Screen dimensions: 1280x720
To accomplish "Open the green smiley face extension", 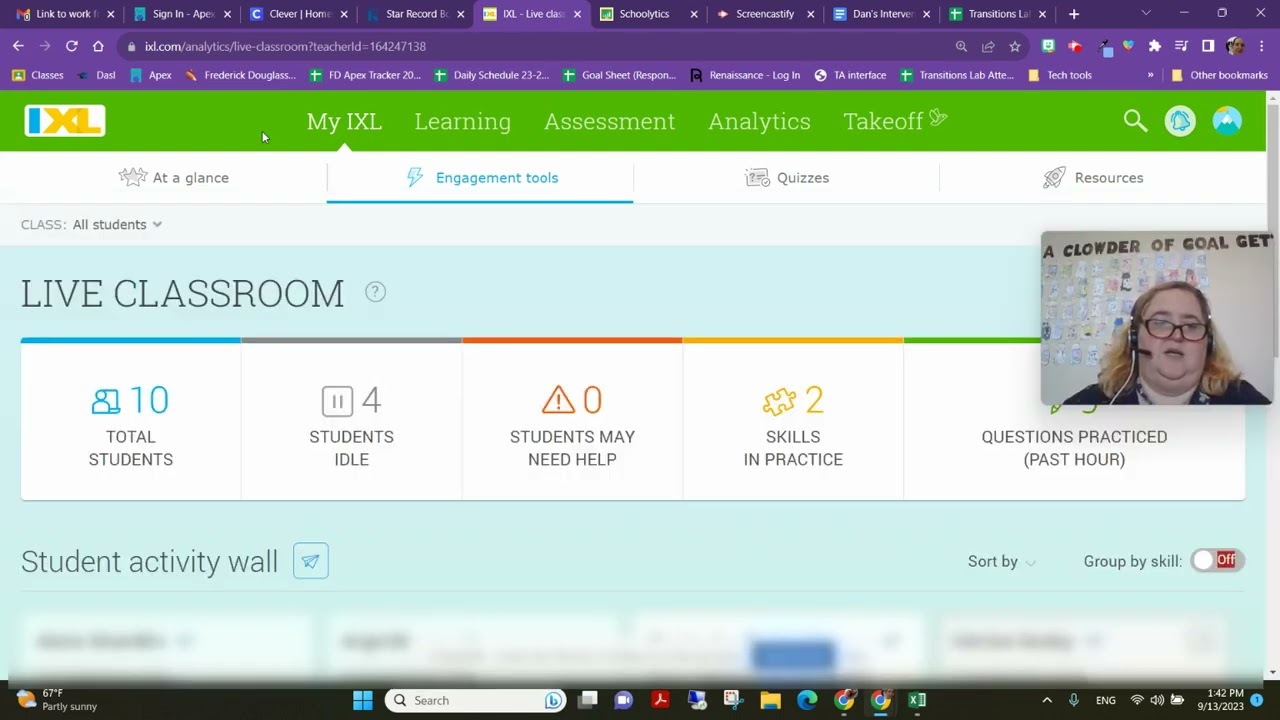I will tap(1048, 46).
